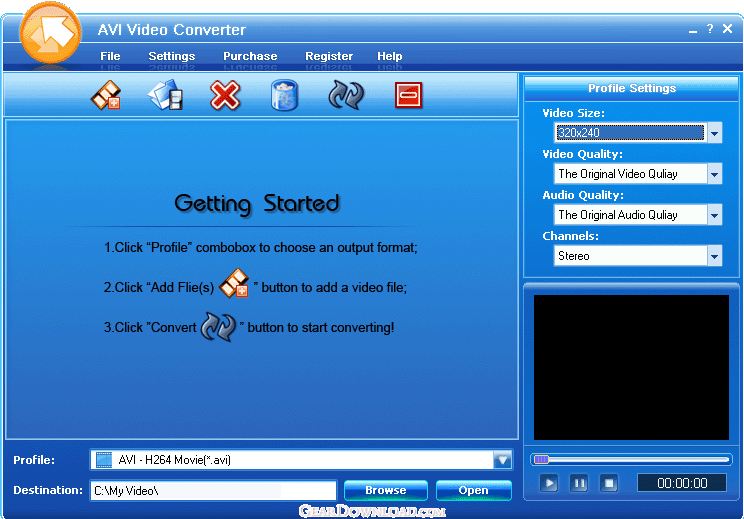Image resolution: width=744 pixels, height=519 pixels.
Task: Open the Profile combobox arrow
Action: pos(502,460)
